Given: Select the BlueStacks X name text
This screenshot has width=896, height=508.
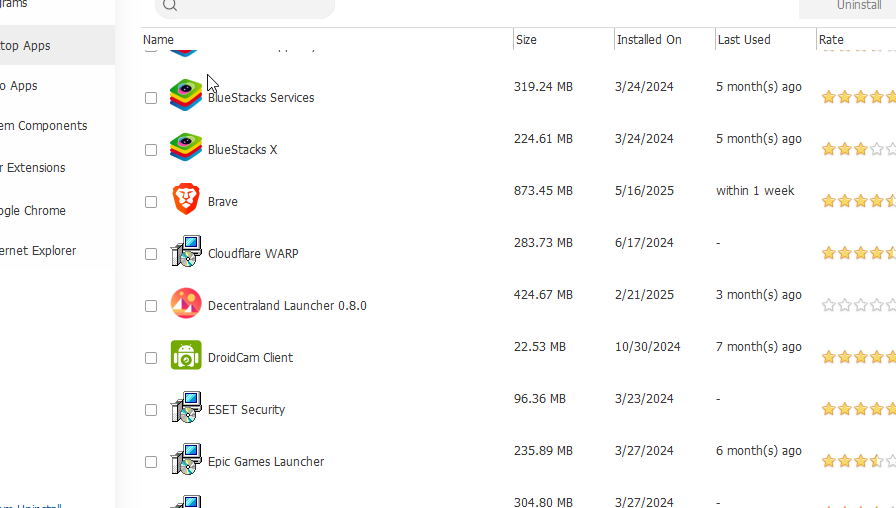Looking at the screenshot, I should point(242,150).
